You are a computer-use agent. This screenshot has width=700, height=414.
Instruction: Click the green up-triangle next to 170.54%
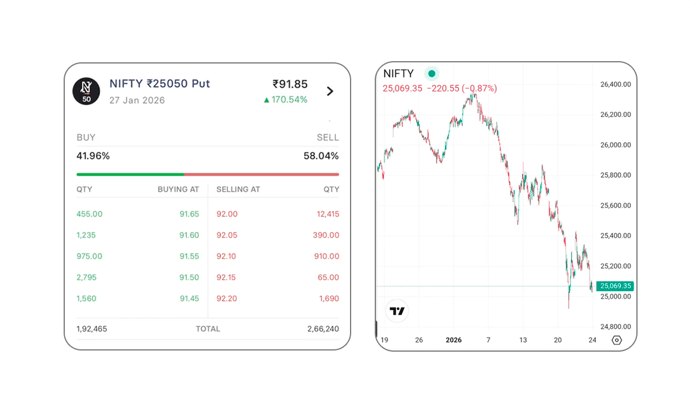pyautogui.click(x=267, y=100)
